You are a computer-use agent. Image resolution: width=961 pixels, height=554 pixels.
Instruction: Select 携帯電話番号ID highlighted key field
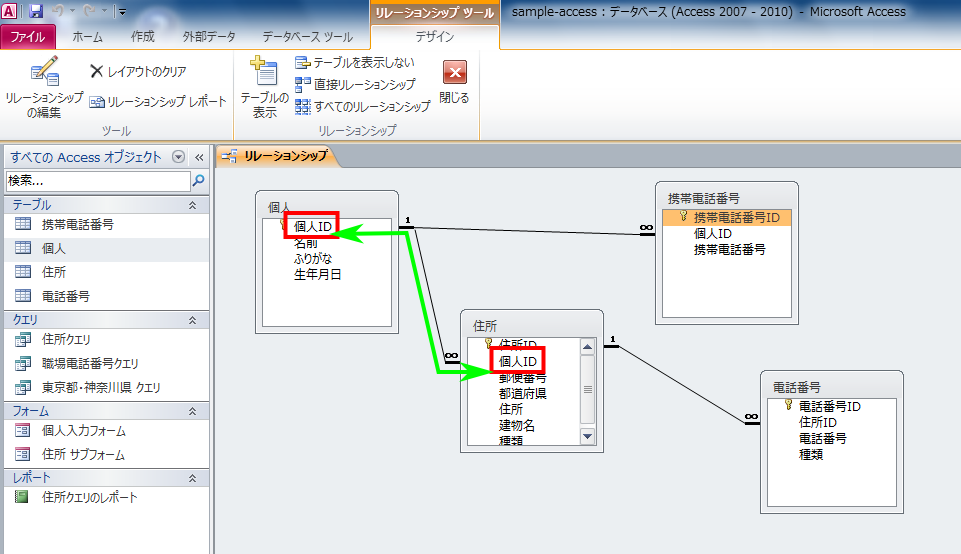[727, 218]
